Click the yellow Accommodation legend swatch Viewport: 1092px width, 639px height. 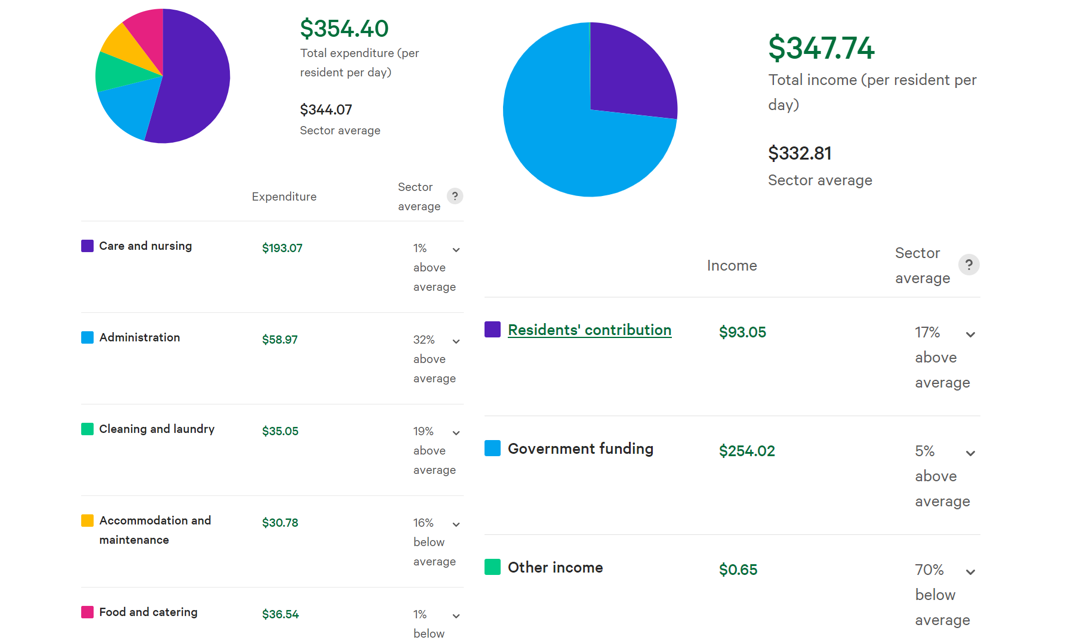87,521
